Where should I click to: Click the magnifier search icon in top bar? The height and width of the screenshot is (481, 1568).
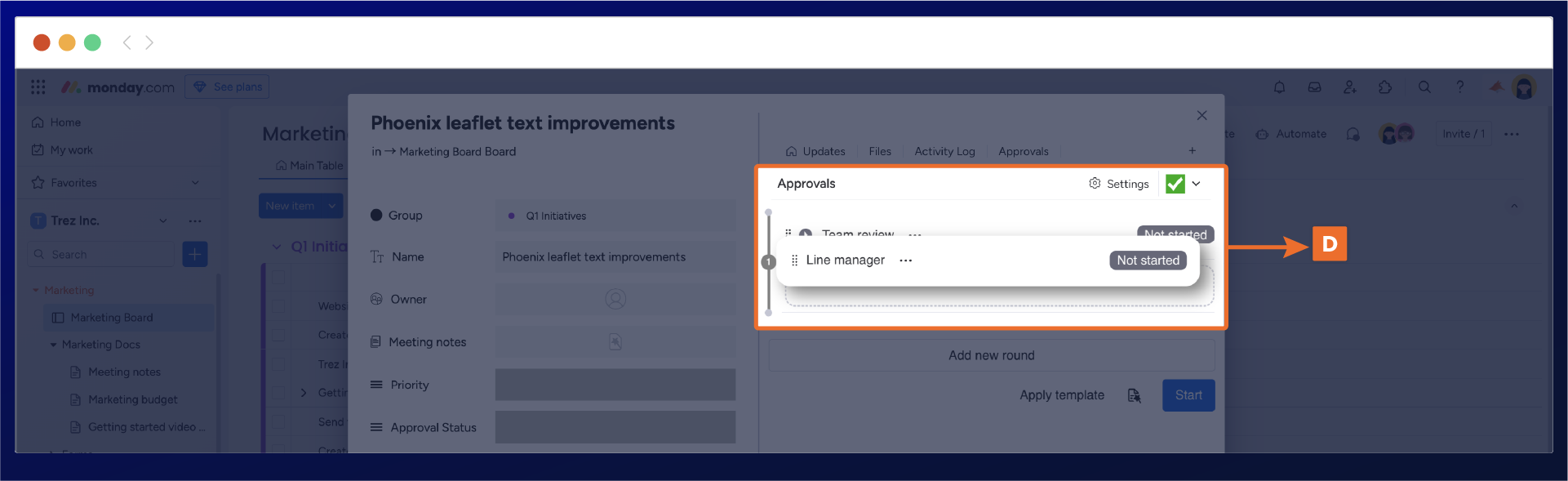point(1424,87)
